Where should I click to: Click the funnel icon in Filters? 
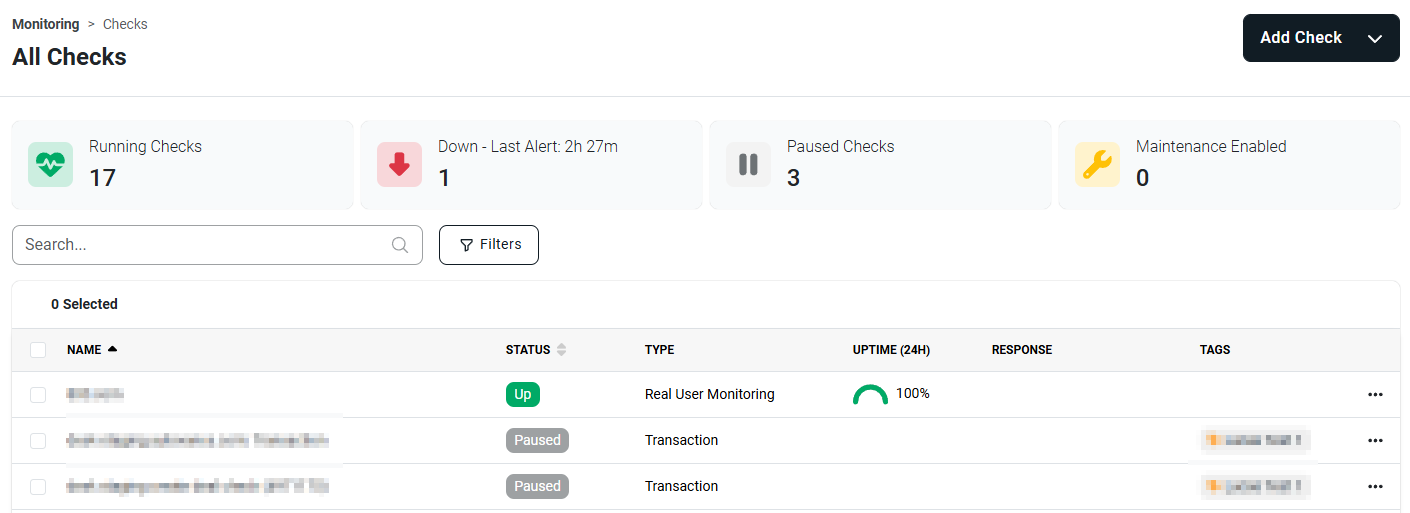pyautogui.click(x=466, y=245)
